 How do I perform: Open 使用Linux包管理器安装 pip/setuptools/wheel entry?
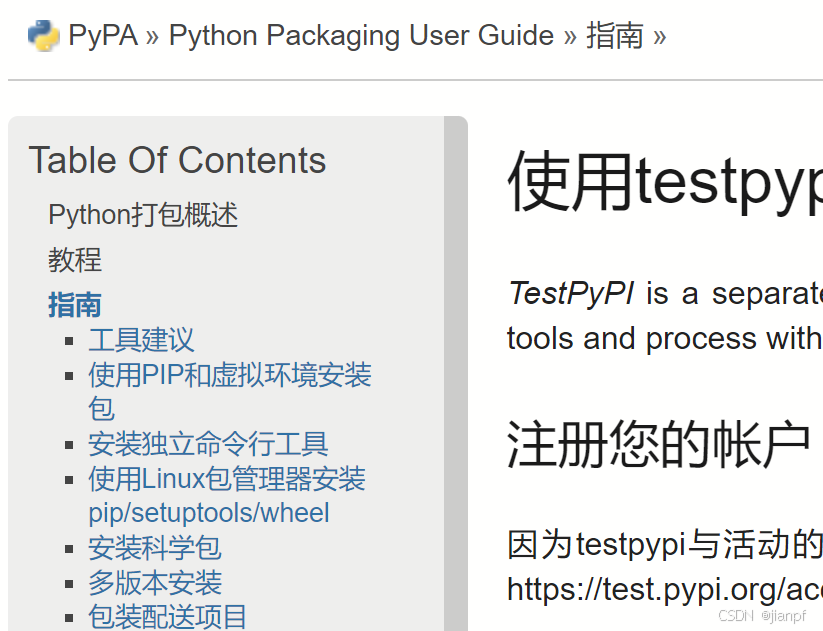[x=227, y=496]
